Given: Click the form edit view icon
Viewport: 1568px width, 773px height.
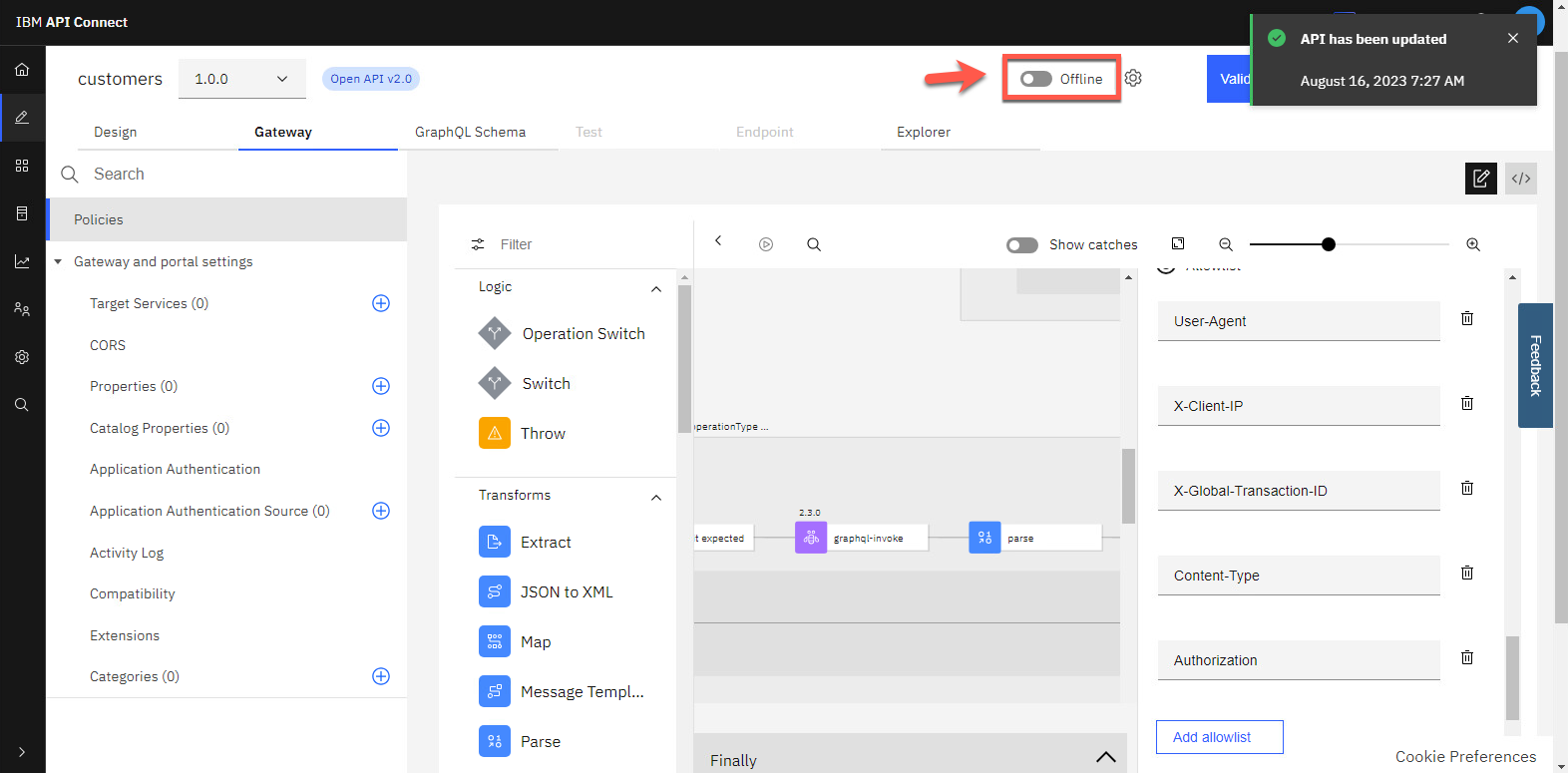Looking at the screenshot, I should [x=1480, y=179].
